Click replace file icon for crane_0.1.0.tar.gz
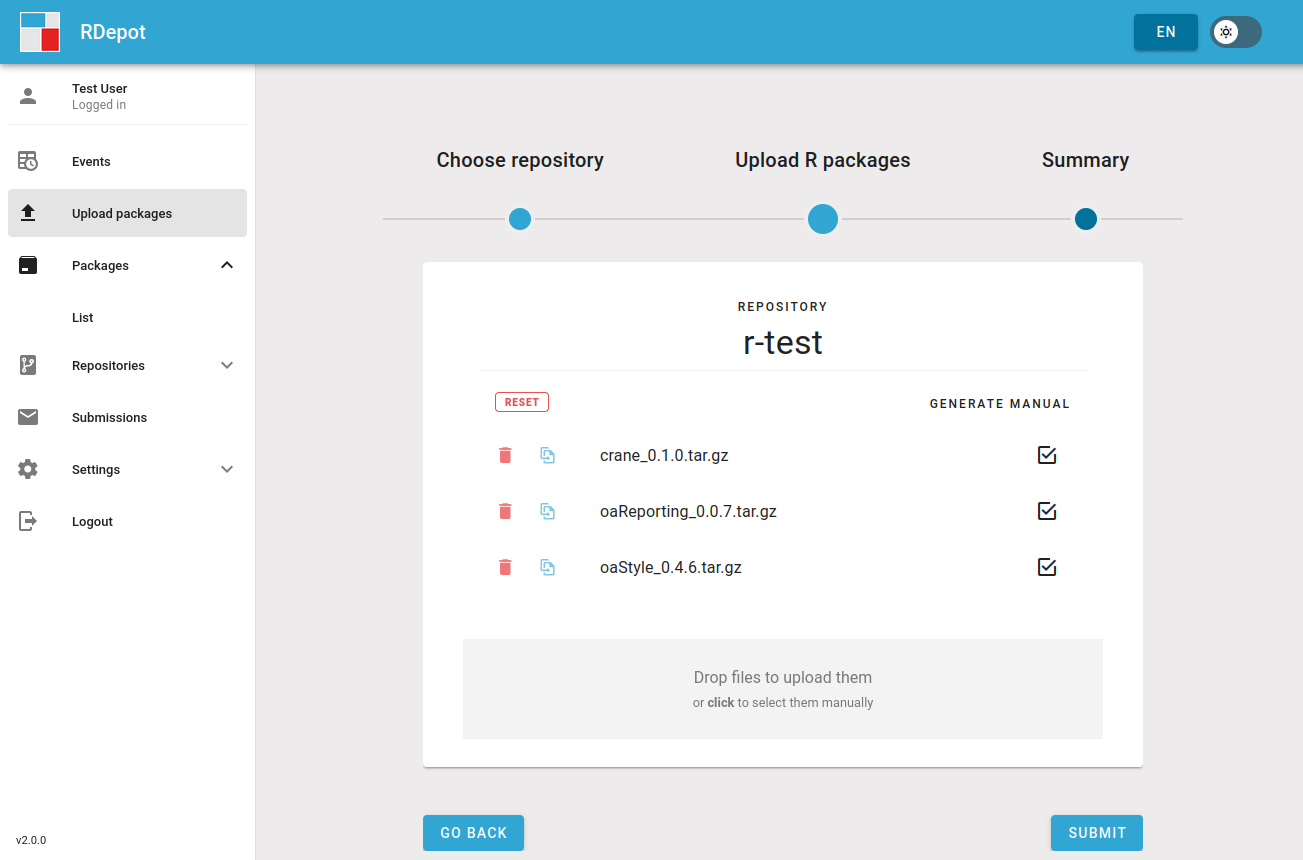Image resolution: width=1303 pixels, height=860 pixels. (x=548, y=455)
